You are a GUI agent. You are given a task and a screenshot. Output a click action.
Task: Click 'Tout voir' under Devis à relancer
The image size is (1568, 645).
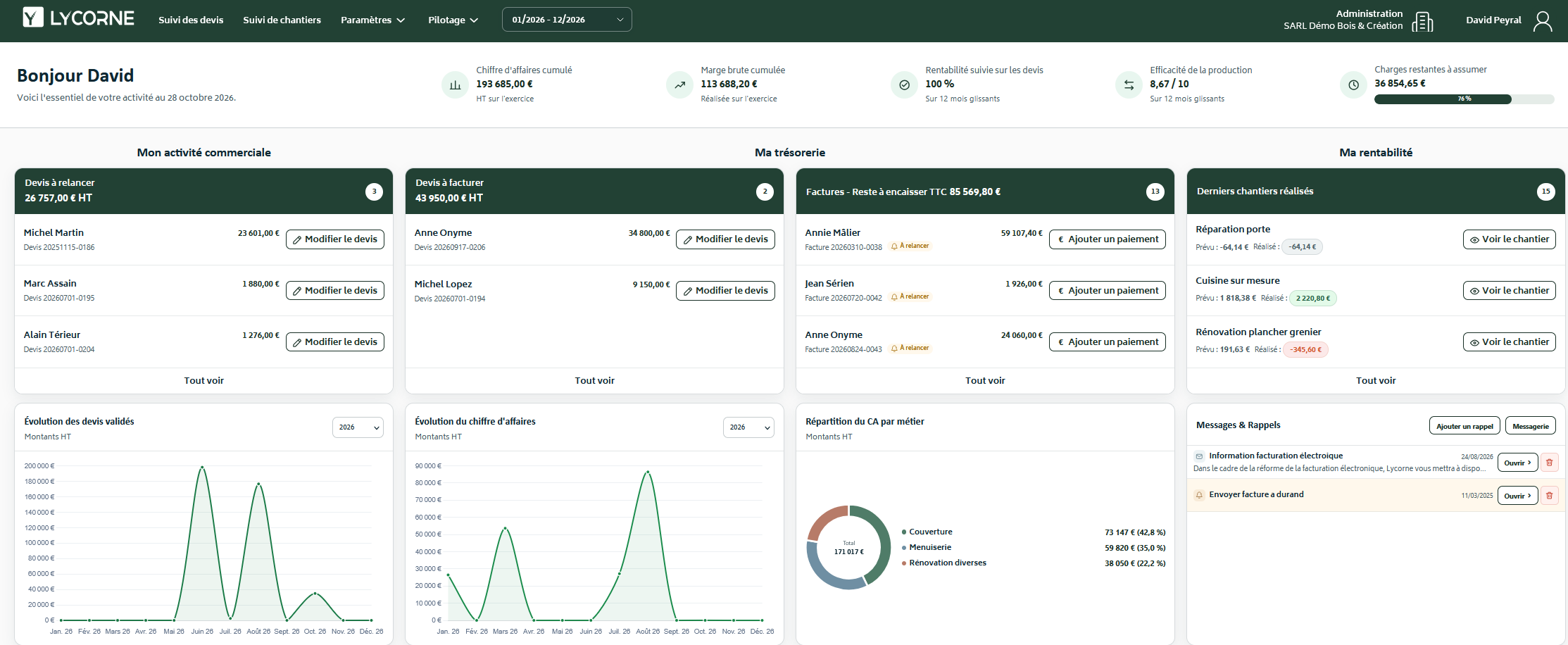tap(204, 381)
